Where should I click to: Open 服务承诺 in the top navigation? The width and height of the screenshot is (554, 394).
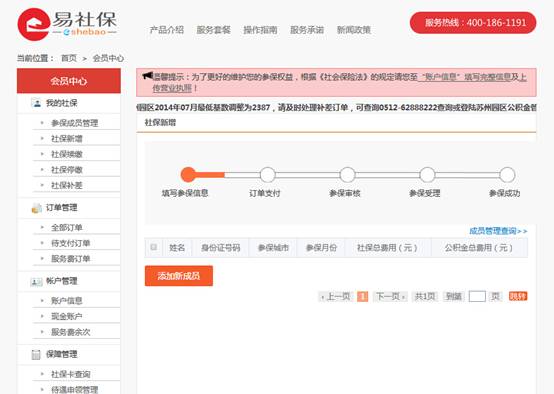pyautogui.click(x=307, y=30)
